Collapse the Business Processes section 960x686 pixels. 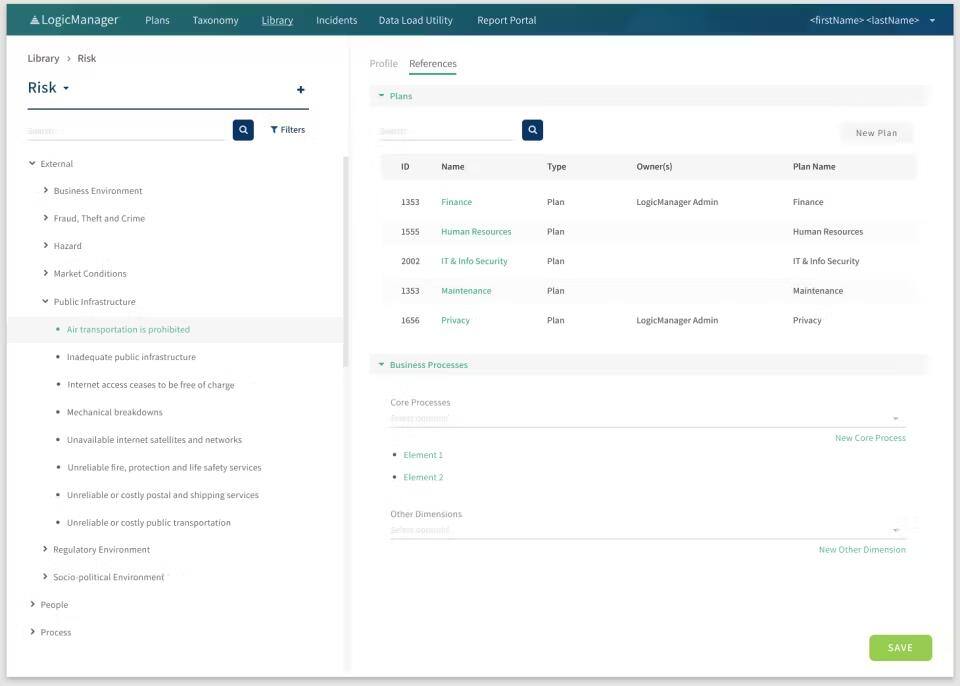pos(381,364)
